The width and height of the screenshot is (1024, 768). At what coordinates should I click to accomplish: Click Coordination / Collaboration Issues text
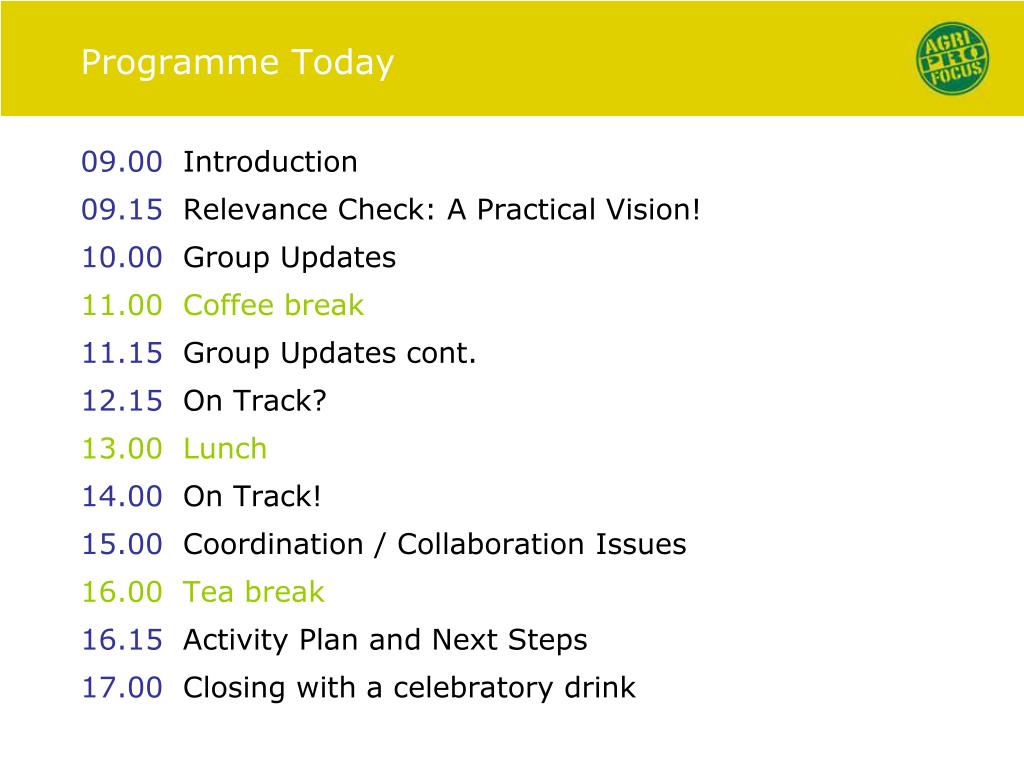pos(435,545)
